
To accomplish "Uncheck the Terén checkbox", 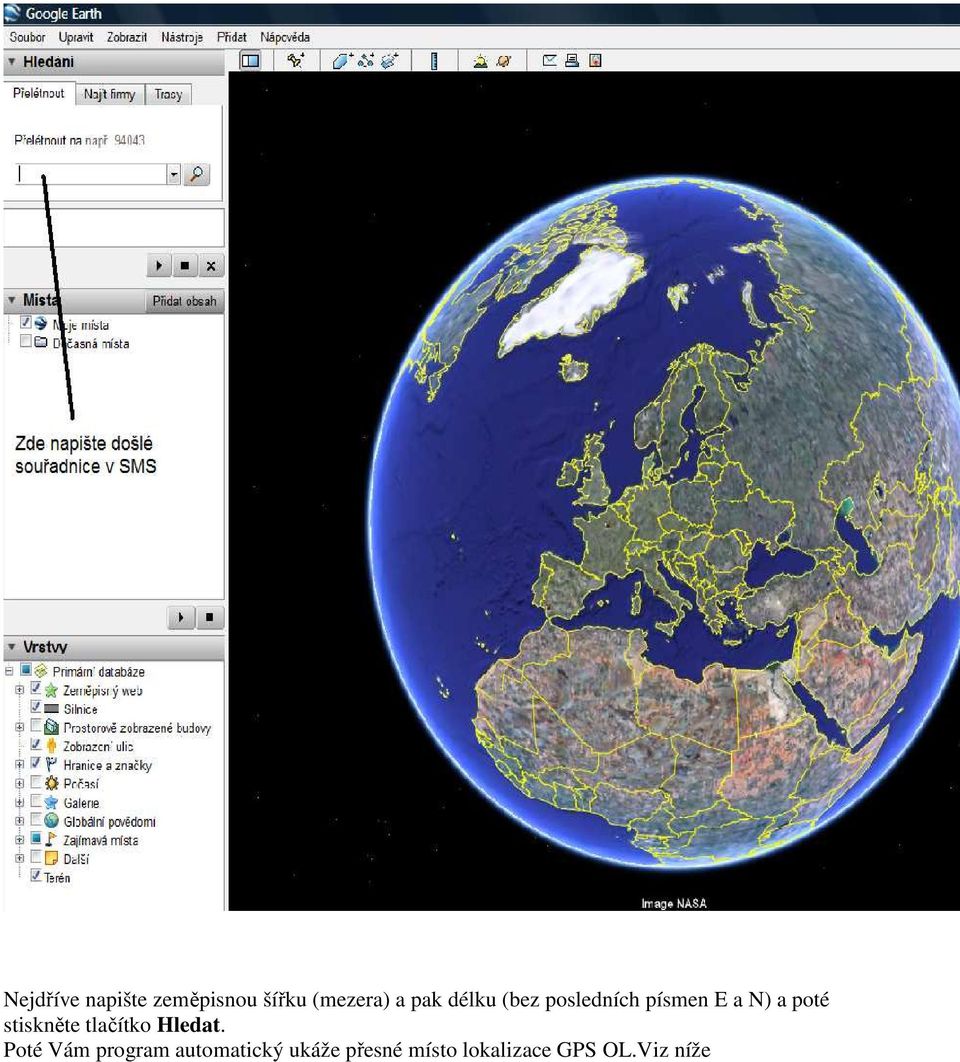I will point(36,875).
